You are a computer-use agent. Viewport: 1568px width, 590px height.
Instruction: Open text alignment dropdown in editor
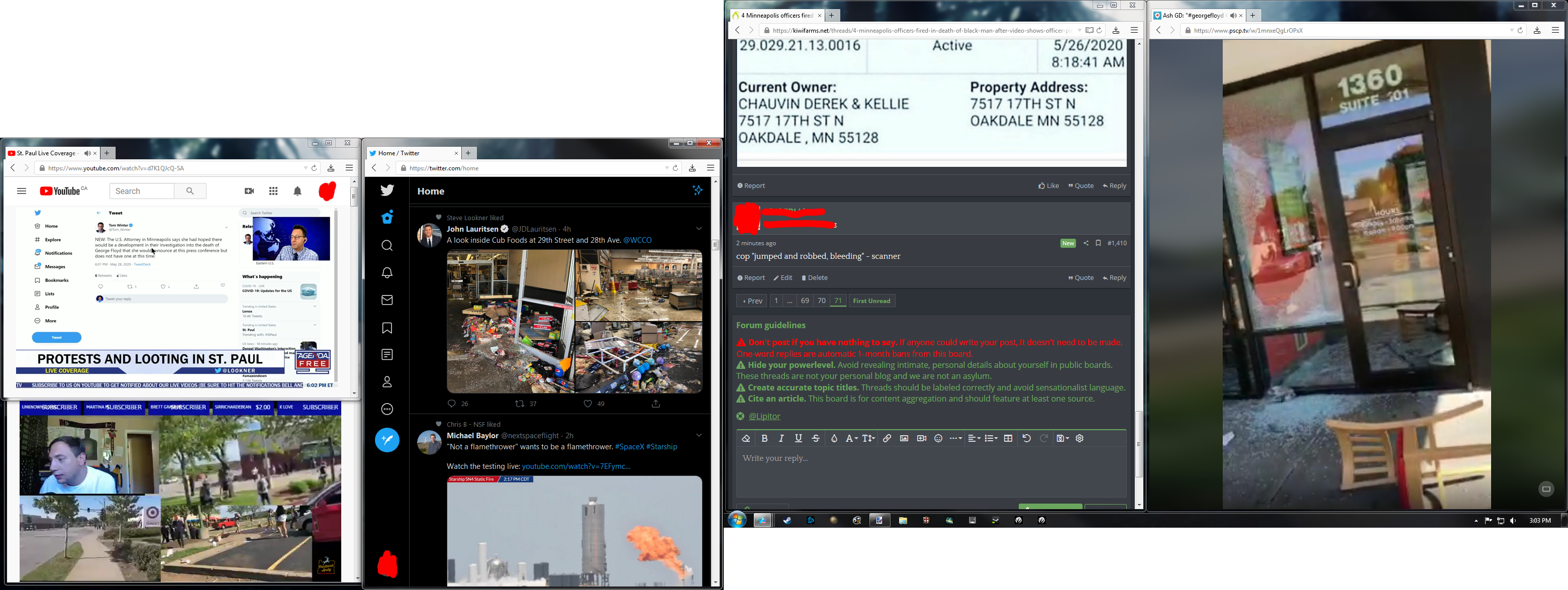click(974, 438)
